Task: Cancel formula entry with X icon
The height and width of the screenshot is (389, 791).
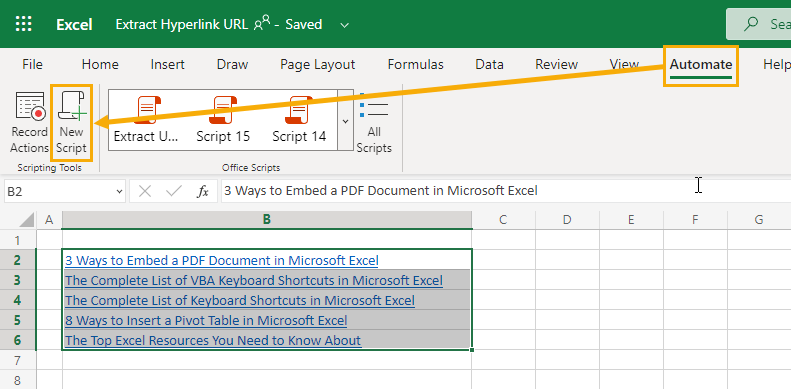Action: (145, 191)
